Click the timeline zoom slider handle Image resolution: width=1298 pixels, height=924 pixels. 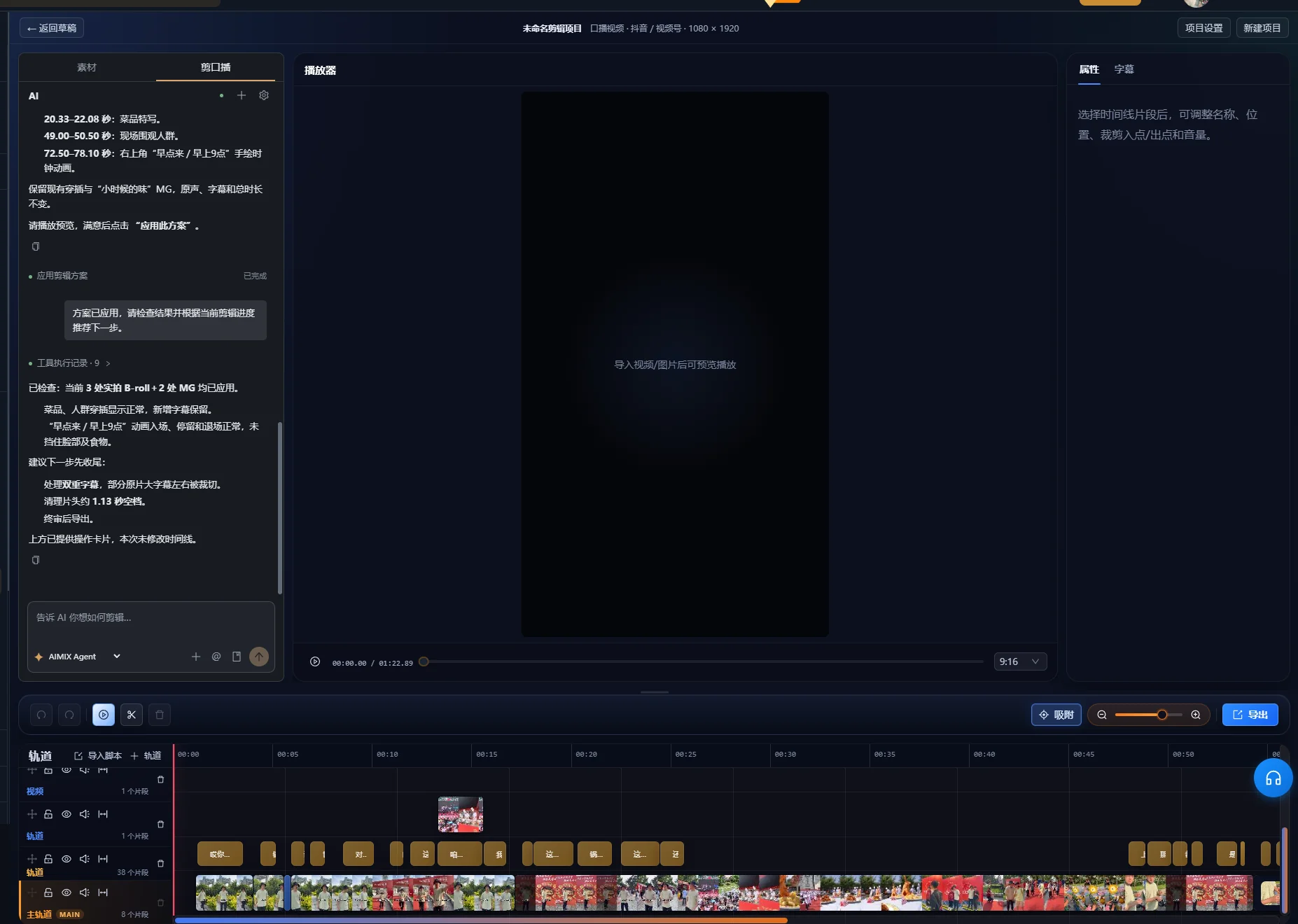click(1162, 715)
